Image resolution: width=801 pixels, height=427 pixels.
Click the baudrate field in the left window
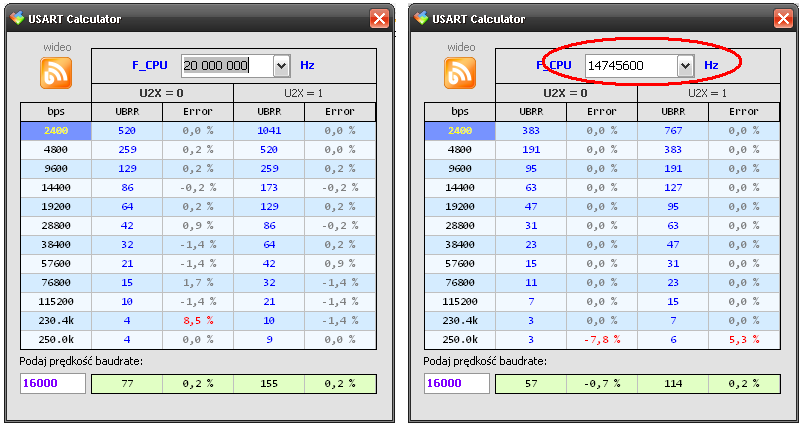53,384
